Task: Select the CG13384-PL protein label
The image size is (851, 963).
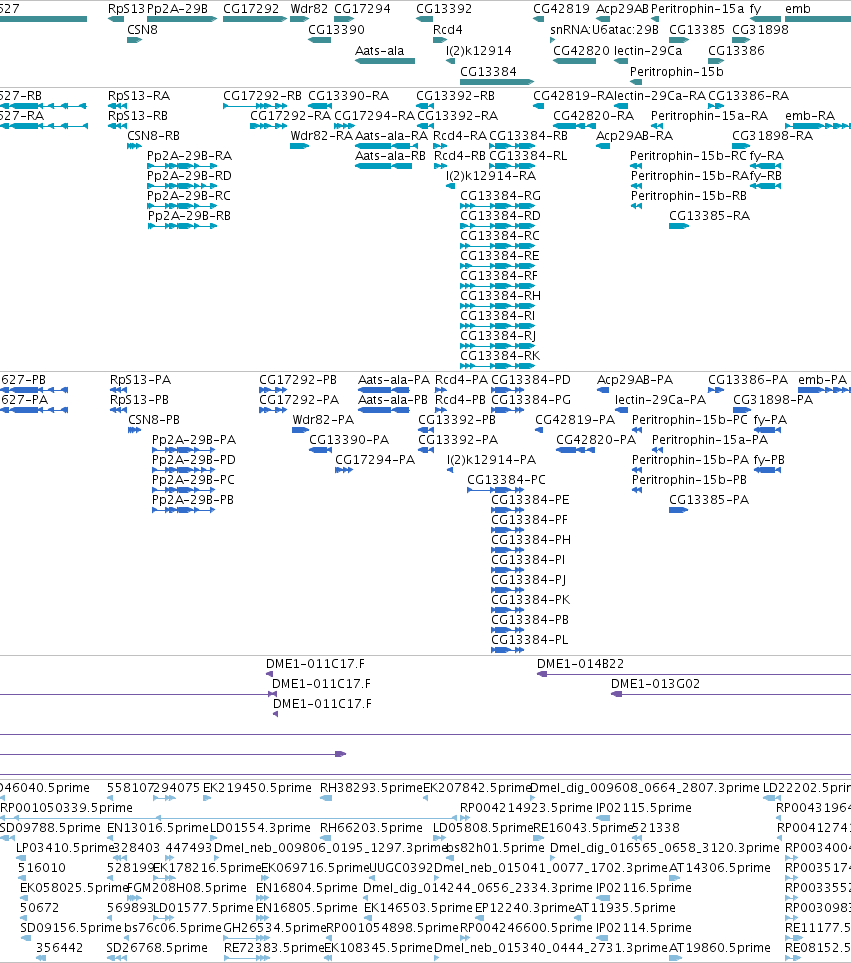Action: point(529,639)
